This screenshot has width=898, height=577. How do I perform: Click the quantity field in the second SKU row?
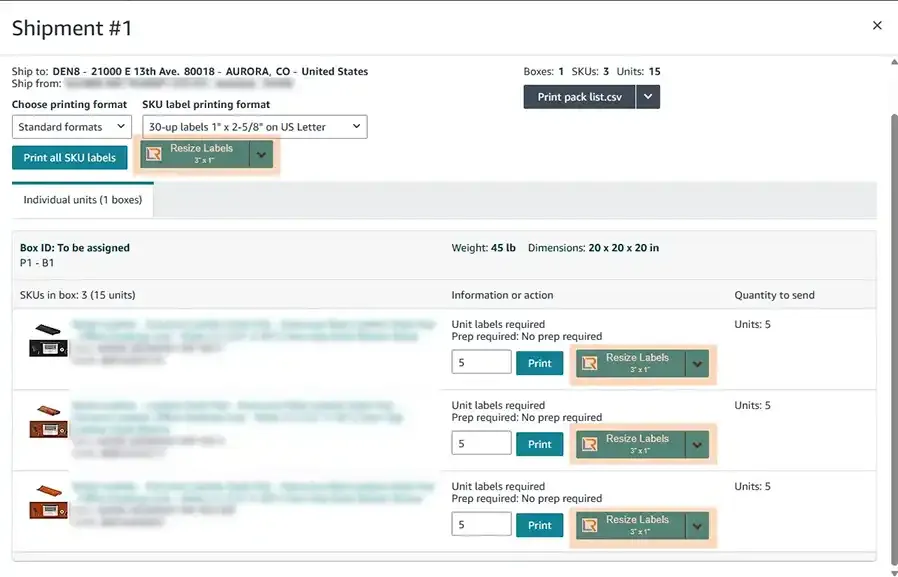coord(481,443)
